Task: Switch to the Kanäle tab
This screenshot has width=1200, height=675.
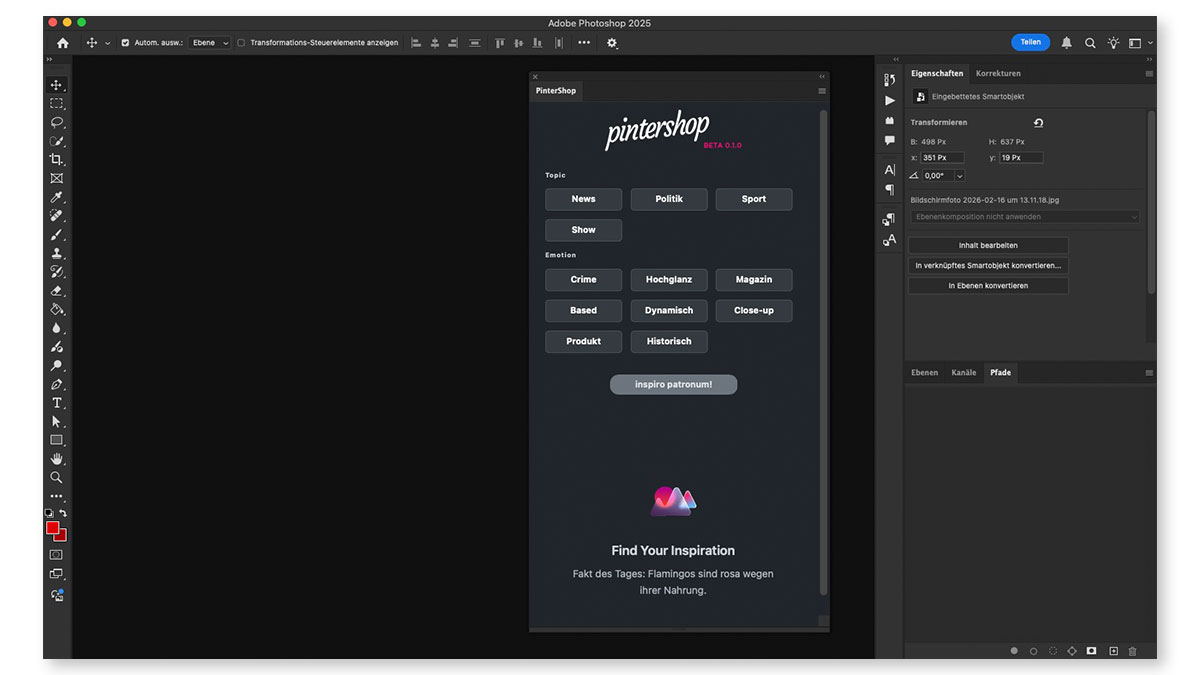Action: pos(963,372)
